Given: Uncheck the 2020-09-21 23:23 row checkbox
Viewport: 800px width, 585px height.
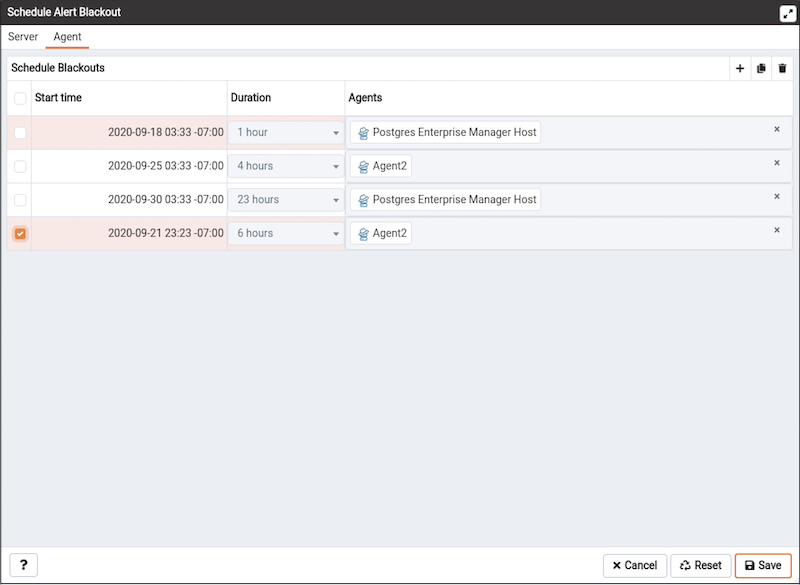Looking at the screenshot, I should coord(20,234).
